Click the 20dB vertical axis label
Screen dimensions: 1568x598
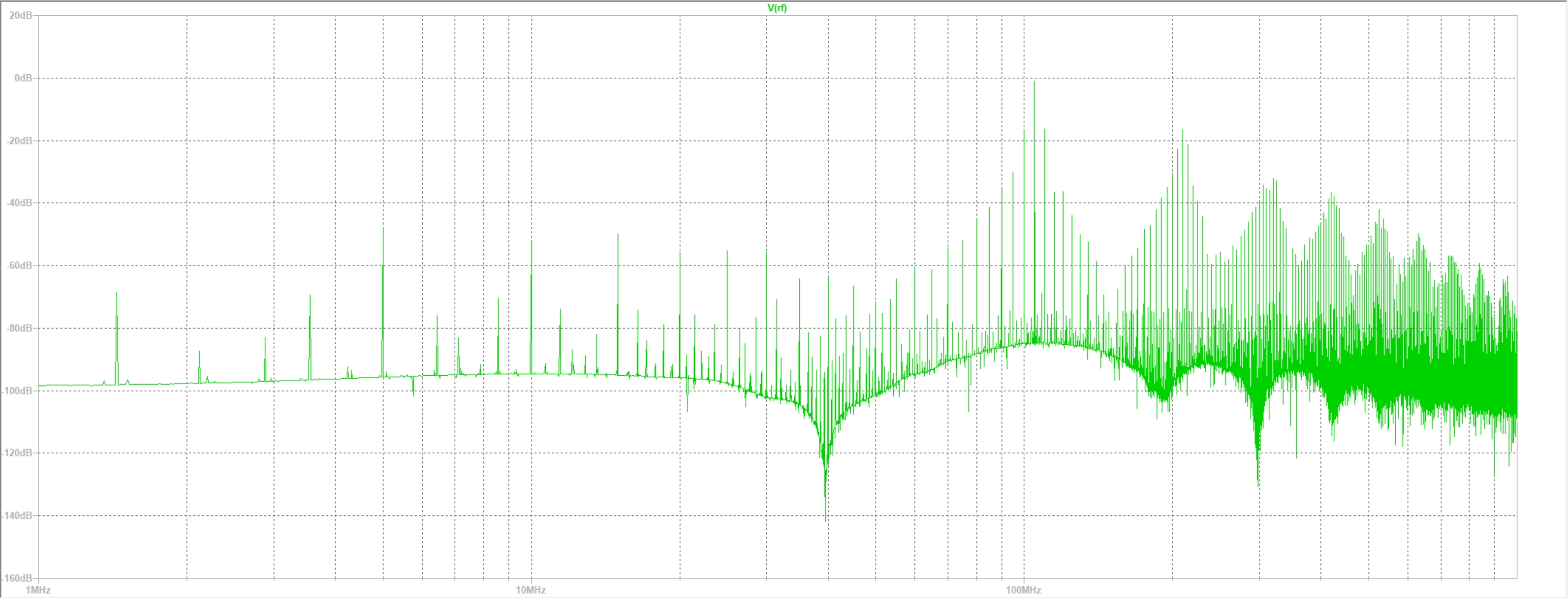click(21, 15)
